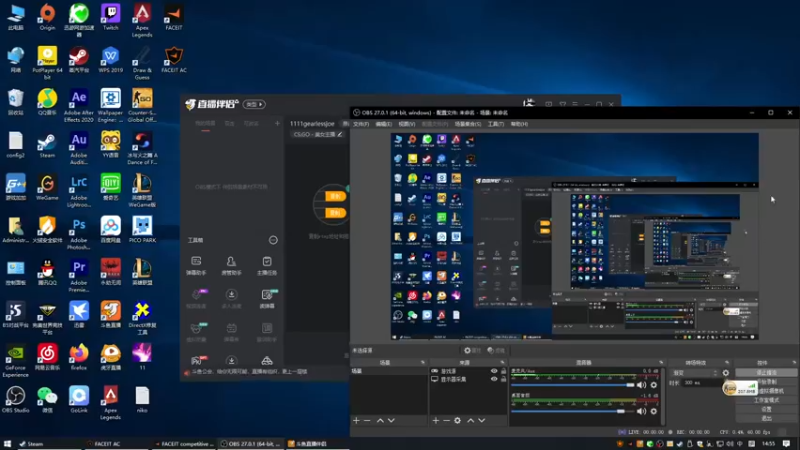This screenshot has width=800, height=450.
Task: Pop out the Controls dock
Action: point(794,362)
